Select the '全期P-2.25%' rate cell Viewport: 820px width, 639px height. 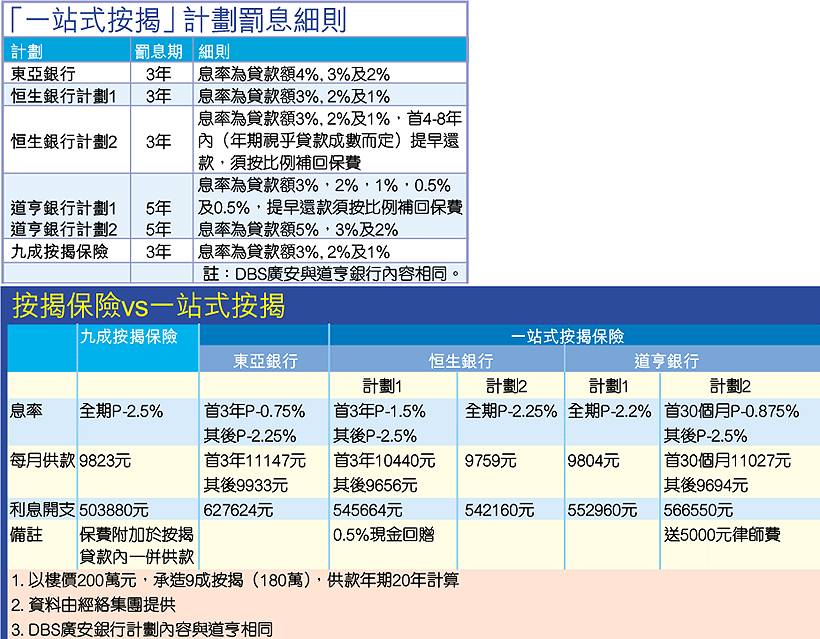[511, 411]
